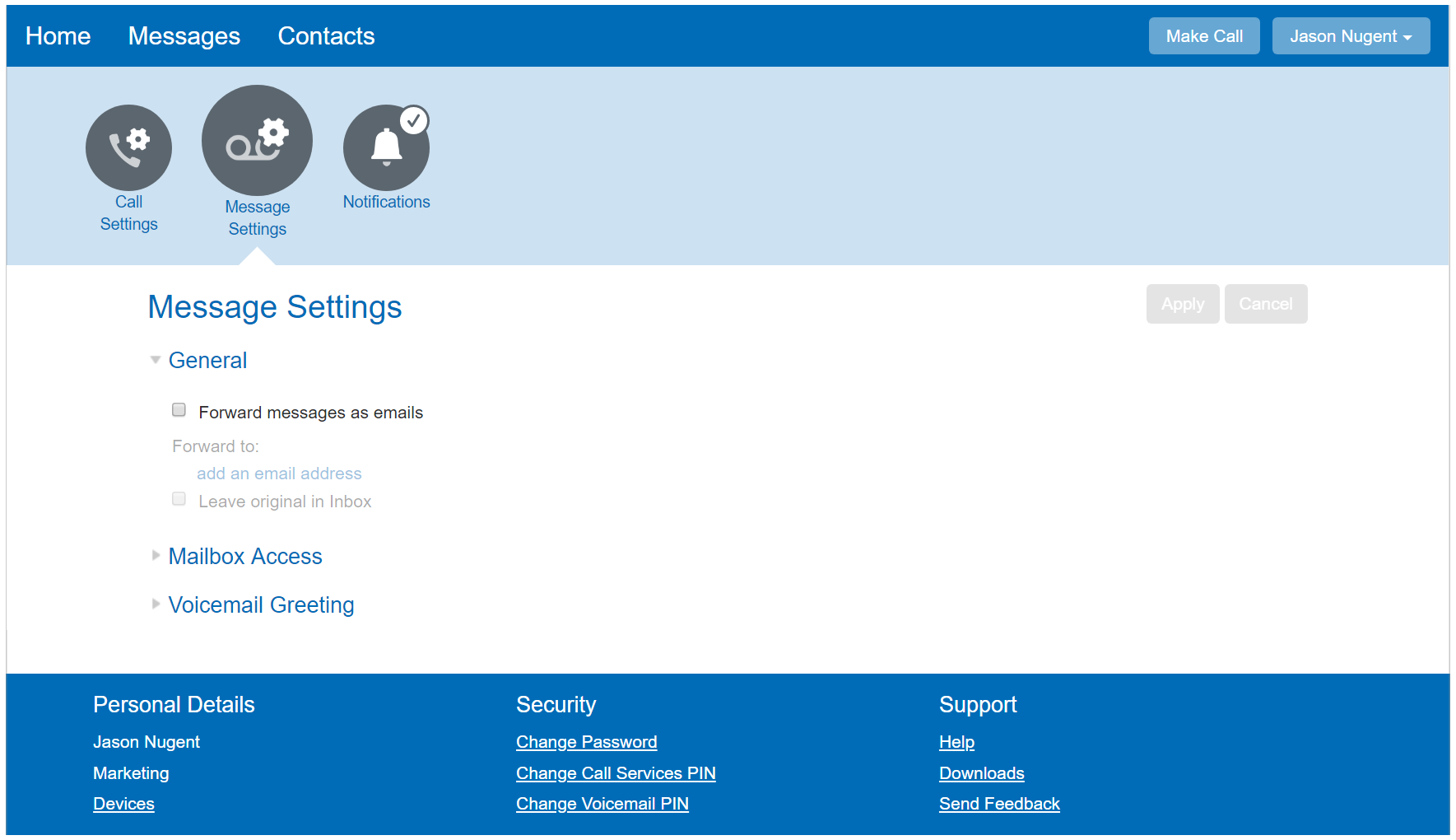
Task: Open Change Call Services PIN link
Action: 616,773
